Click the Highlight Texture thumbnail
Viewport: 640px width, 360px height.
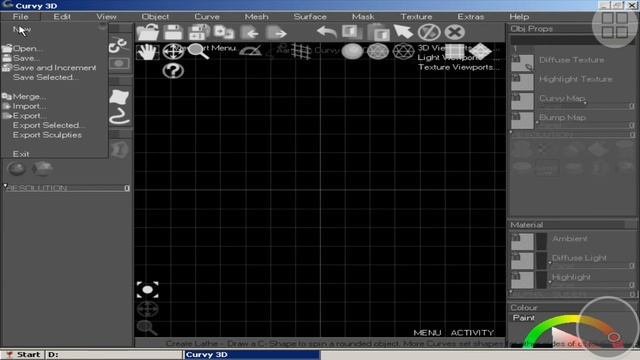click(x=522, y=82)
